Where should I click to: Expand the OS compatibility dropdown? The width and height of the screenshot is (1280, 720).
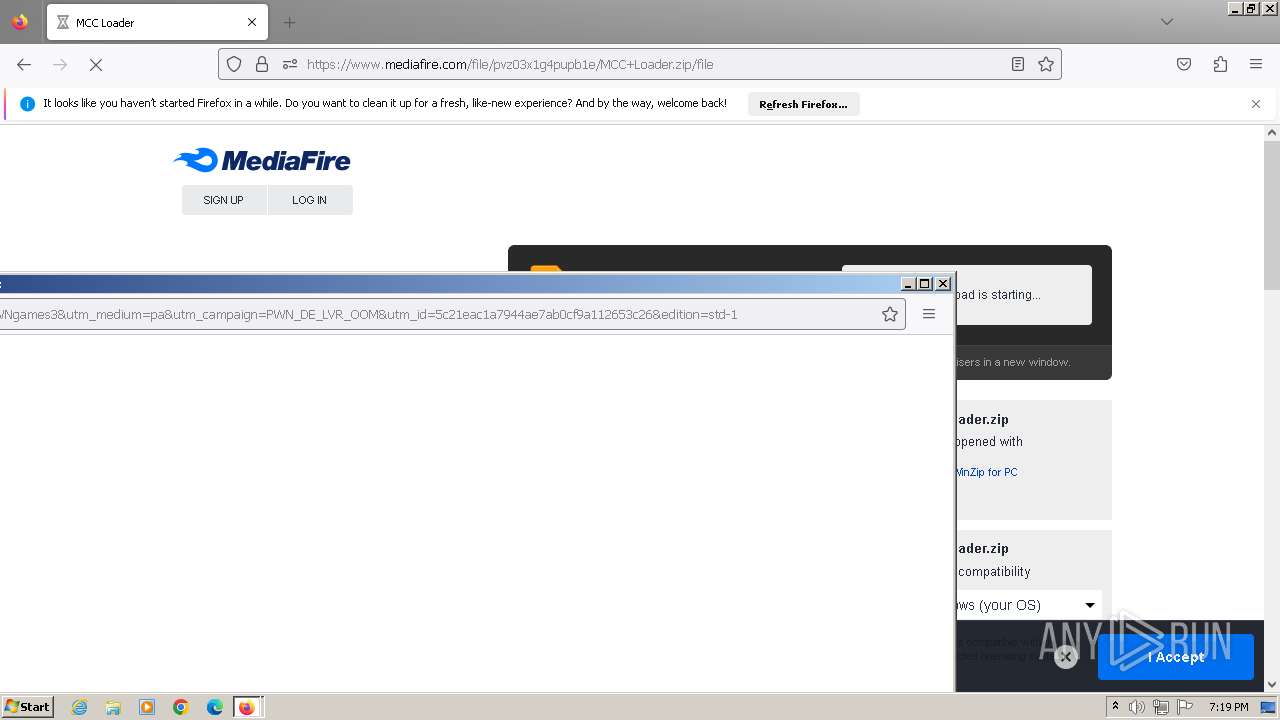click(x=1029, y=605)
